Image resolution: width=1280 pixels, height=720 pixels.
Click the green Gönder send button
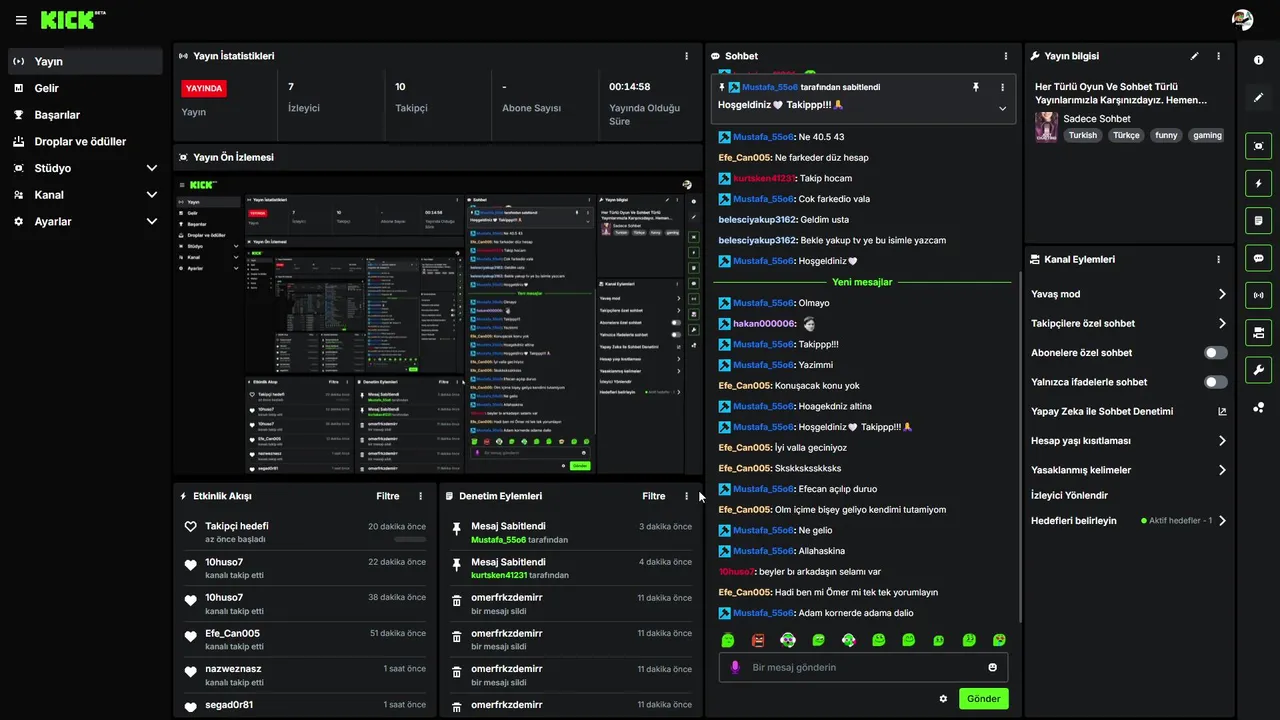point(983,699)
